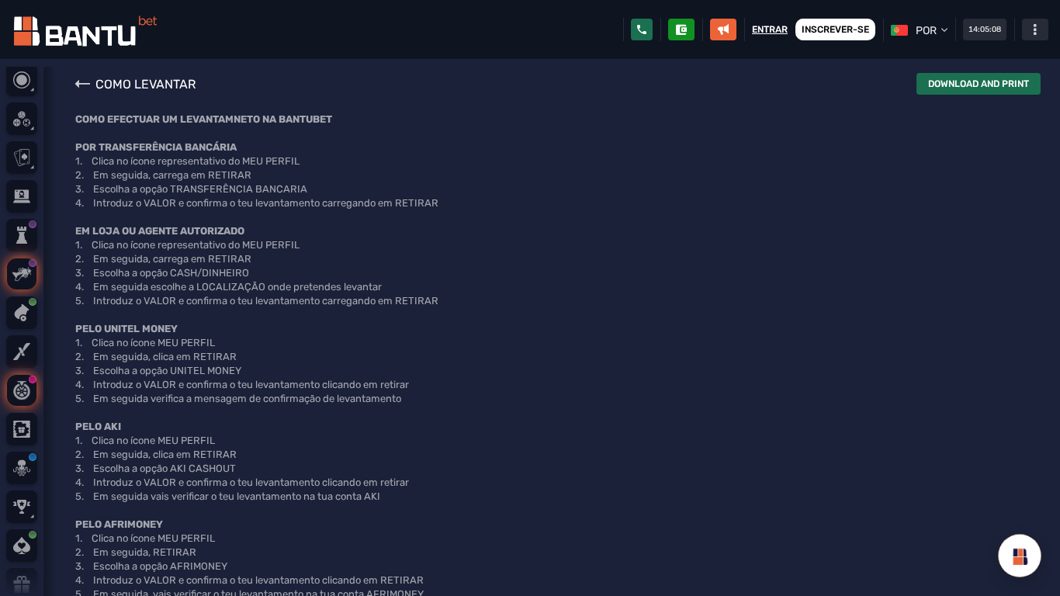Image resolution: width=1060 pixels, height=596 pixels.
Task: Click the 14:05:08 clock display
Action: [x=984, y=30]
